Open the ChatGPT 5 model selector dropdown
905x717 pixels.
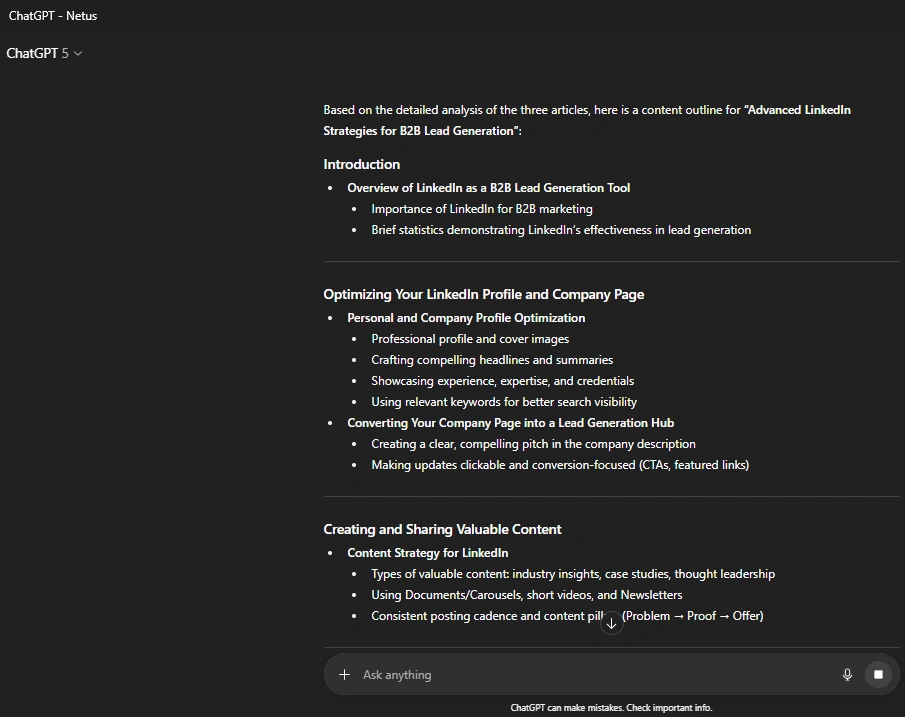(44, 53)
